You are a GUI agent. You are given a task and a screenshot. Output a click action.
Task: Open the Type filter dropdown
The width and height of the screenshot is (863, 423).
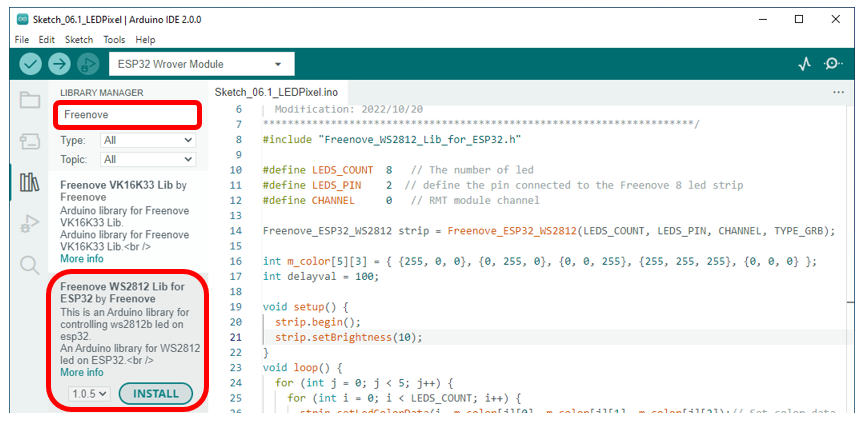tap(148, 140)
